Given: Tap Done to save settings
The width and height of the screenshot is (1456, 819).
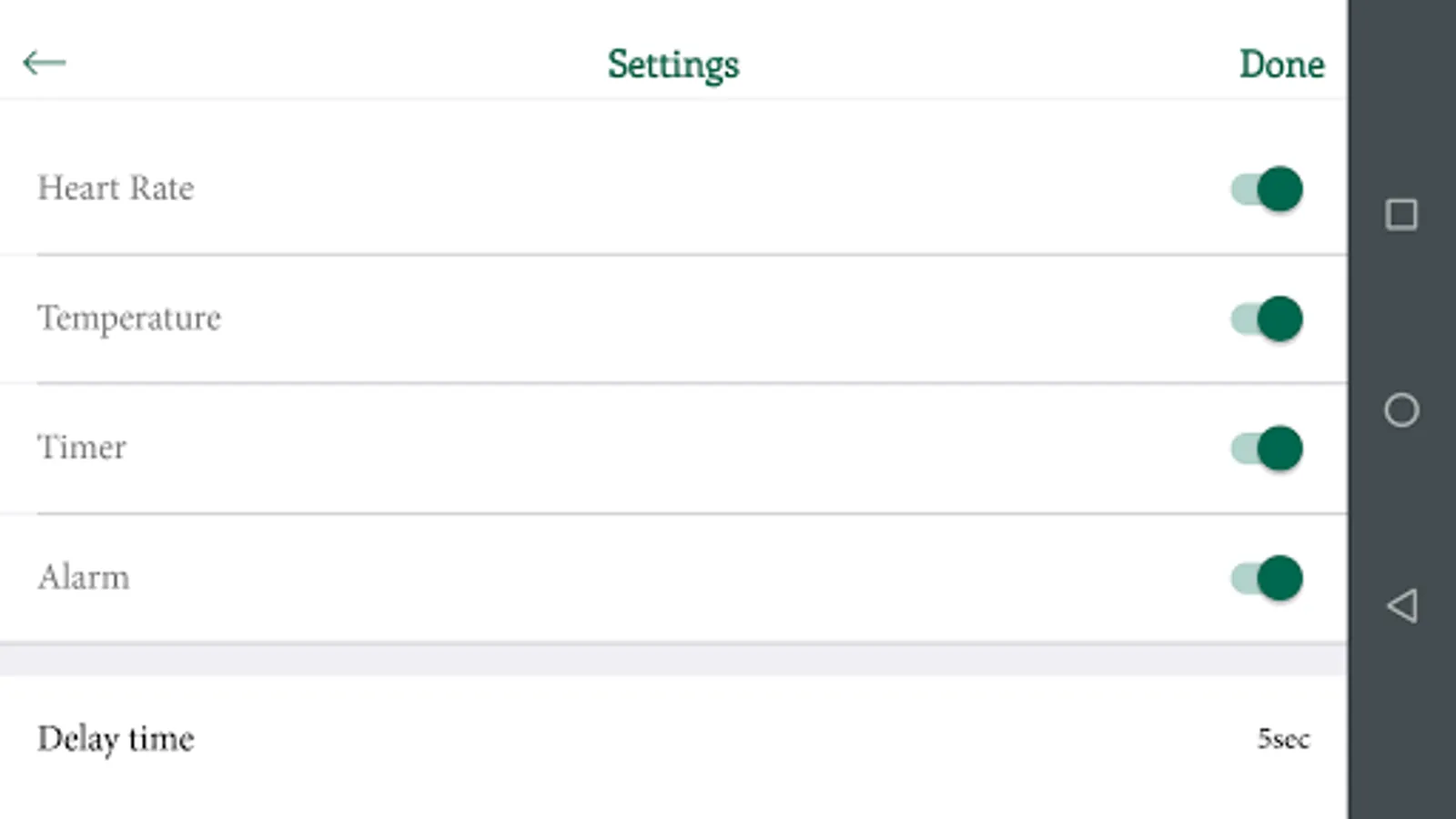Looking at the screenshot, I should click(1281, 65).
